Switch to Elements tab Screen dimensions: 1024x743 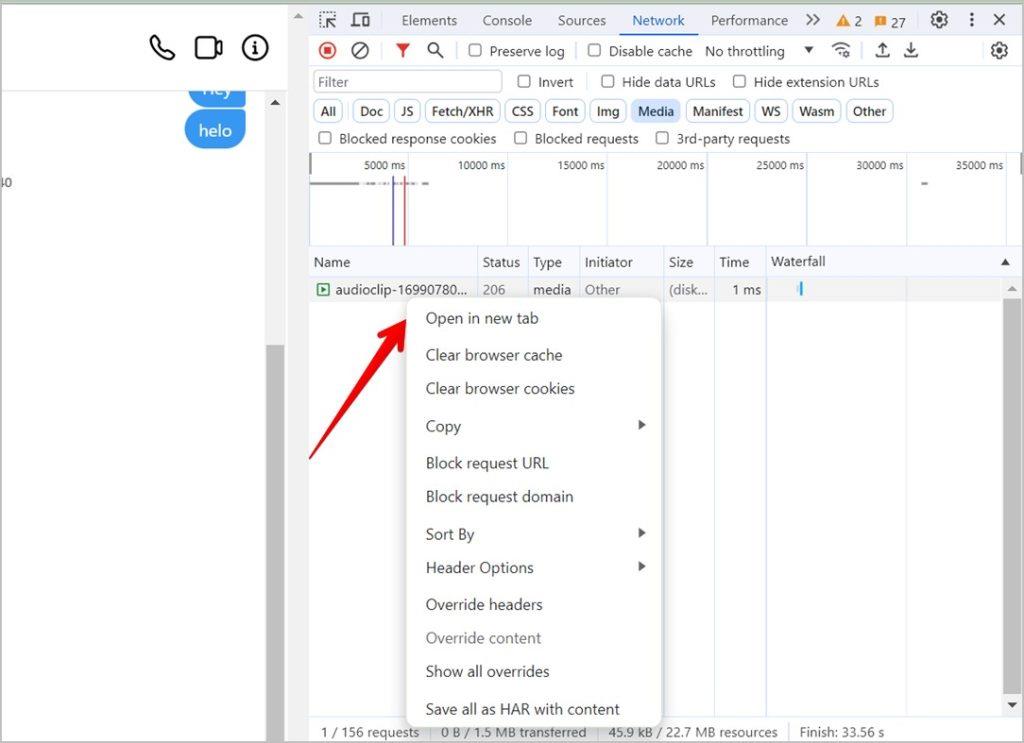(429, 21)
